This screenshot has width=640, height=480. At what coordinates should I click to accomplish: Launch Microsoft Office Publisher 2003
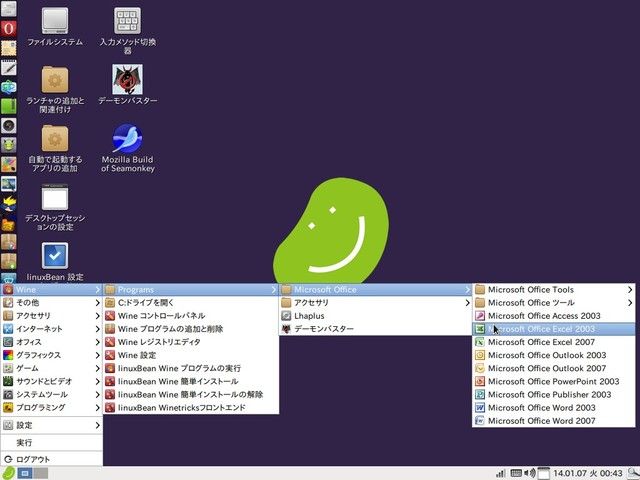553,394
